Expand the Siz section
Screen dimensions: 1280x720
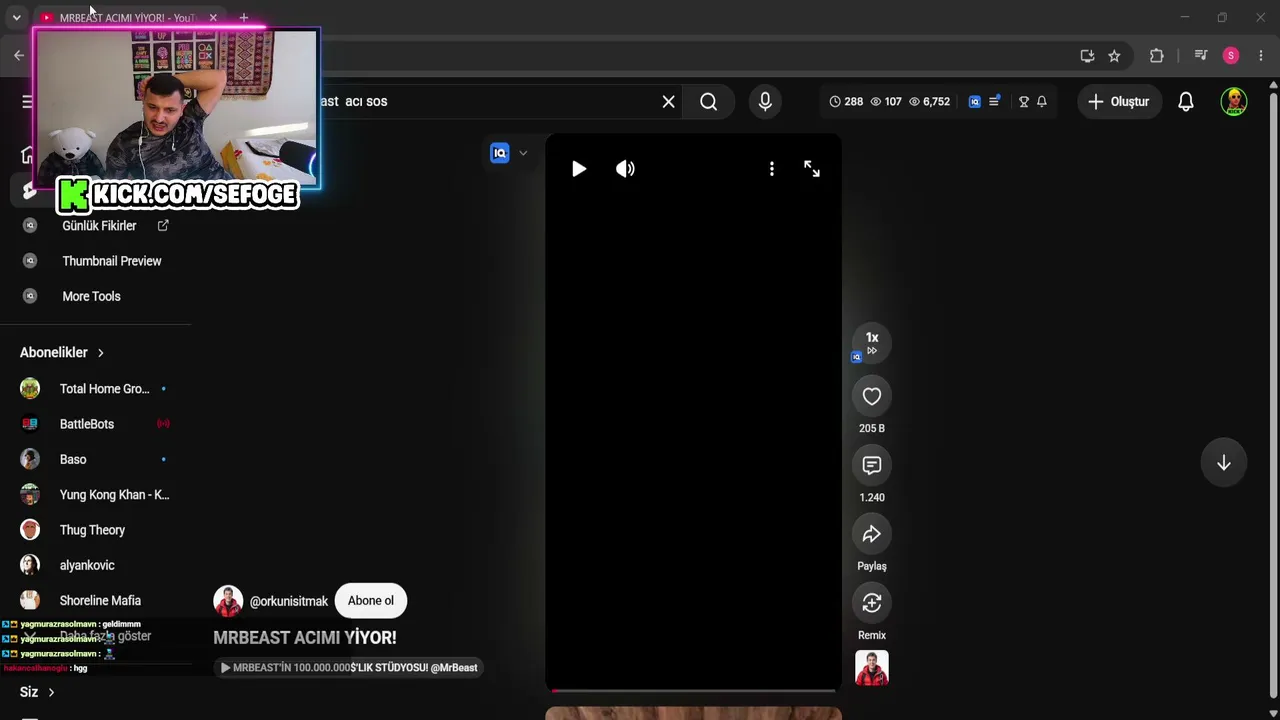tap(37, 692)
